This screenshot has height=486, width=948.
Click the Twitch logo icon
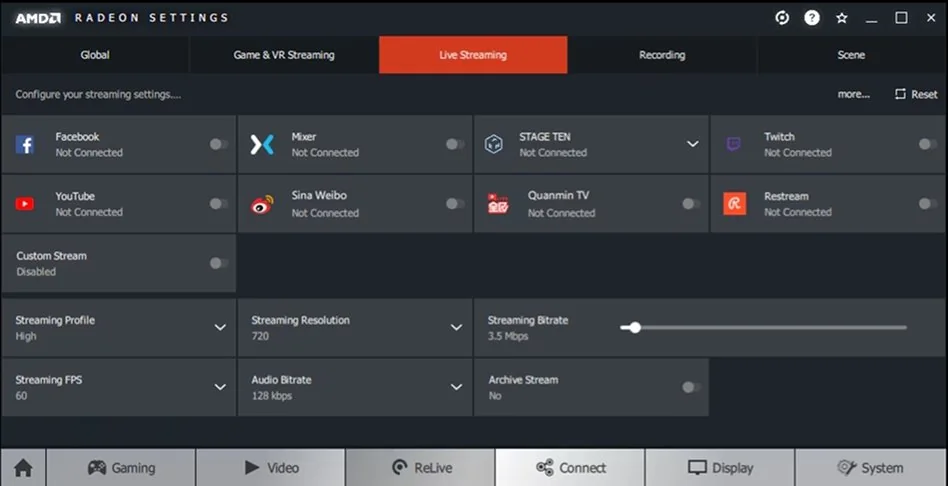[734, 145]
